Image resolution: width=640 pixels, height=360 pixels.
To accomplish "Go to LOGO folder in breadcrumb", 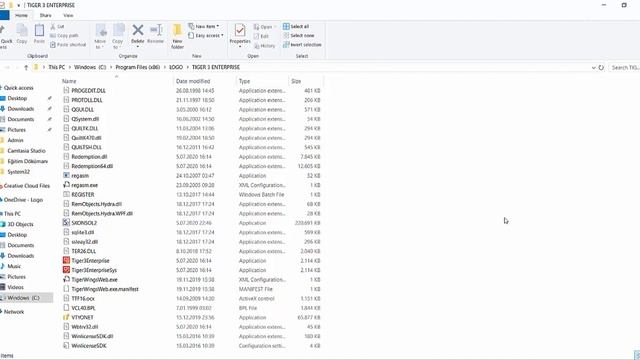I will pyautogui.click(x=176, y=67).
